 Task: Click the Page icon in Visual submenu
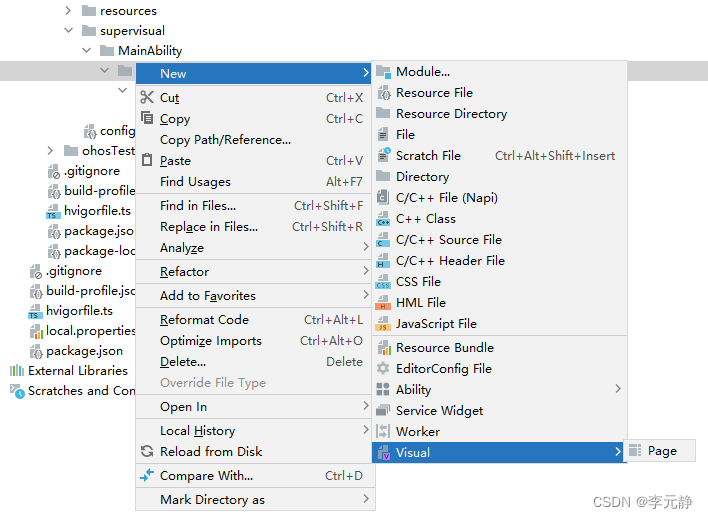point(635,450)
